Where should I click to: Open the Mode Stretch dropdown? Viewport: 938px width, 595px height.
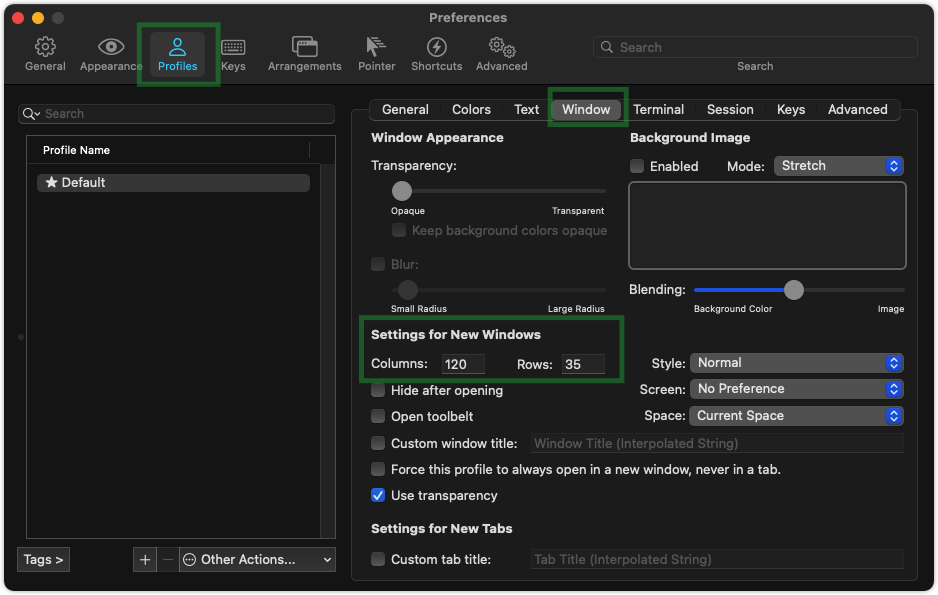(839, 166)
